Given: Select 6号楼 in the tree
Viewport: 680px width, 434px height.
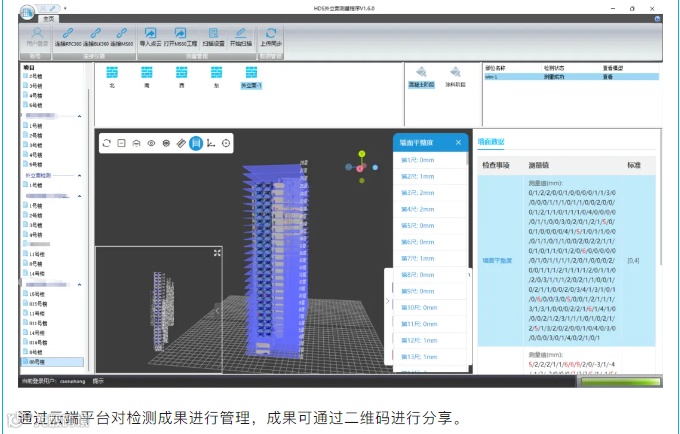Looking at the screenshot, I should coord(33,105).
